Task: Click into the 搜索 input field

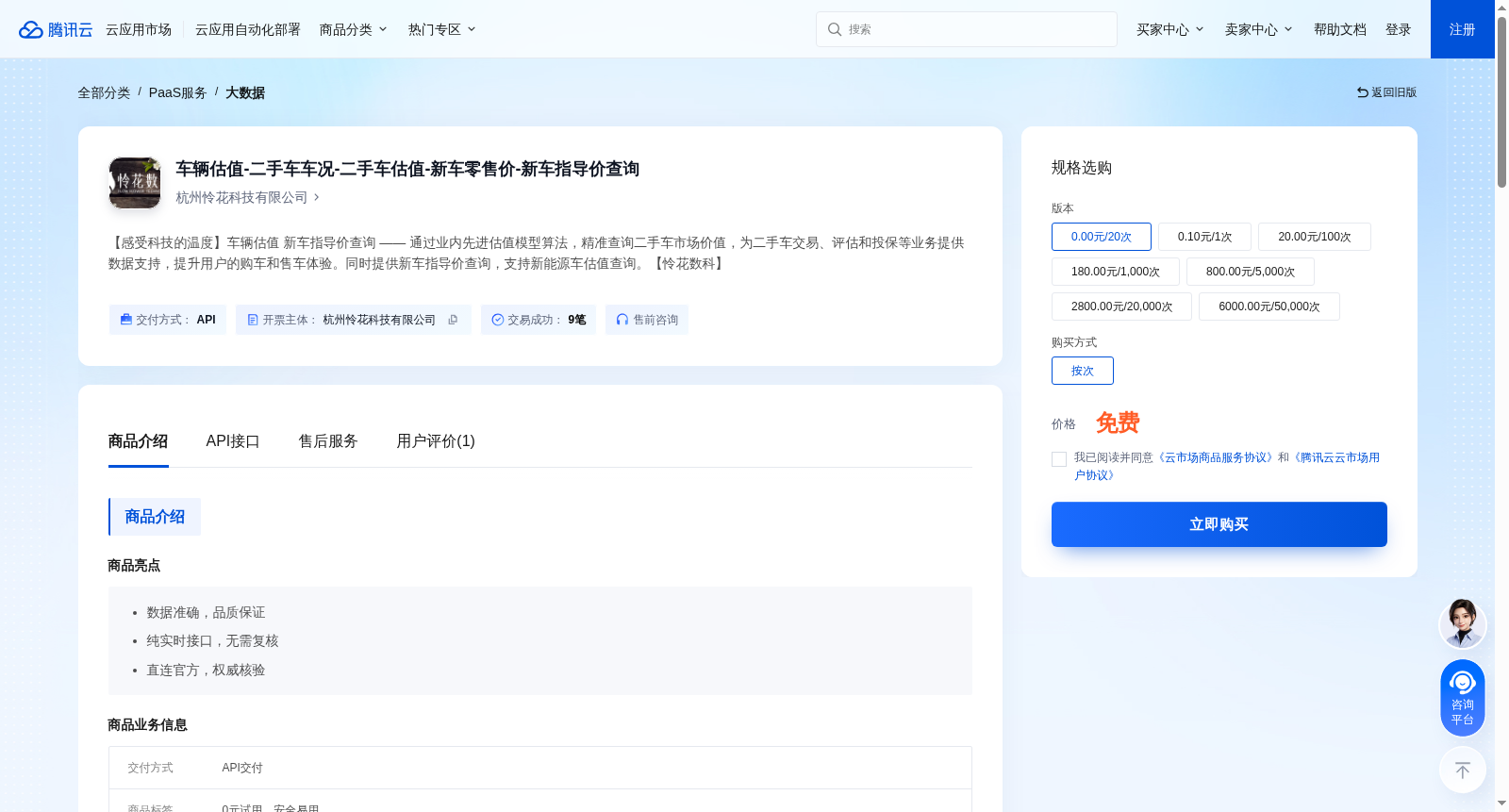Action: click(x=967, y=29)
